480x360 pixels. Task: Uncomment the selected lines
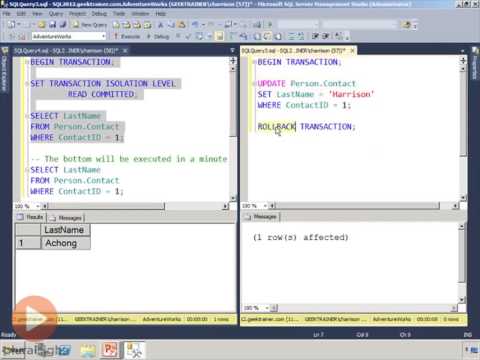click(x=300, y=36)
